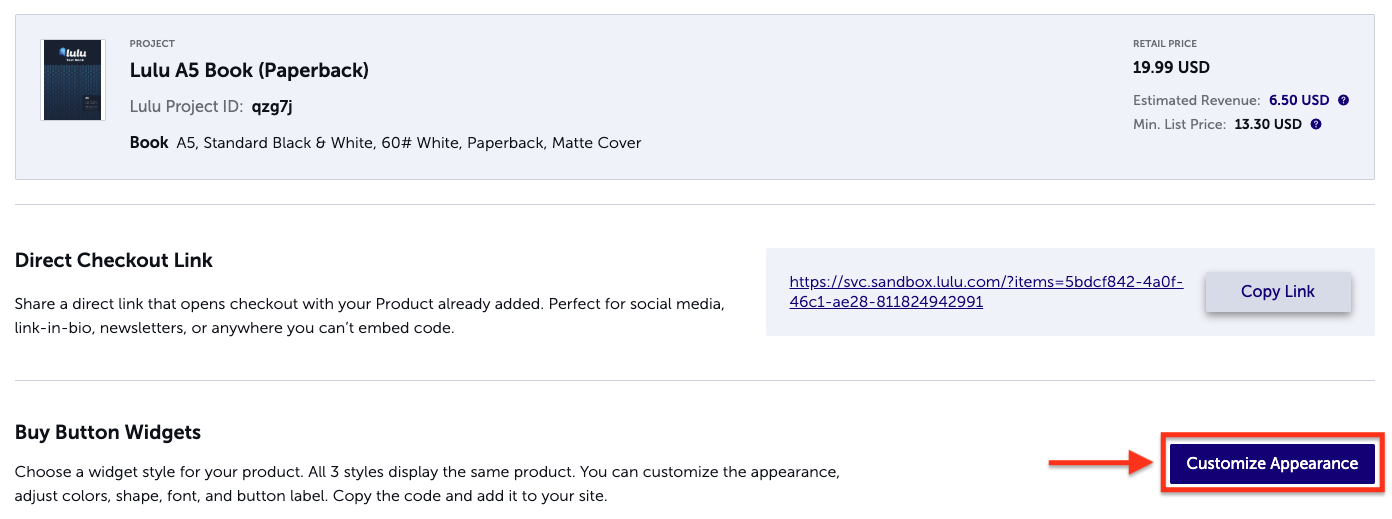Click the Buy Button Widgets heading
The height and width of the screenshot is (519, 1392).
tap(108, 432)
